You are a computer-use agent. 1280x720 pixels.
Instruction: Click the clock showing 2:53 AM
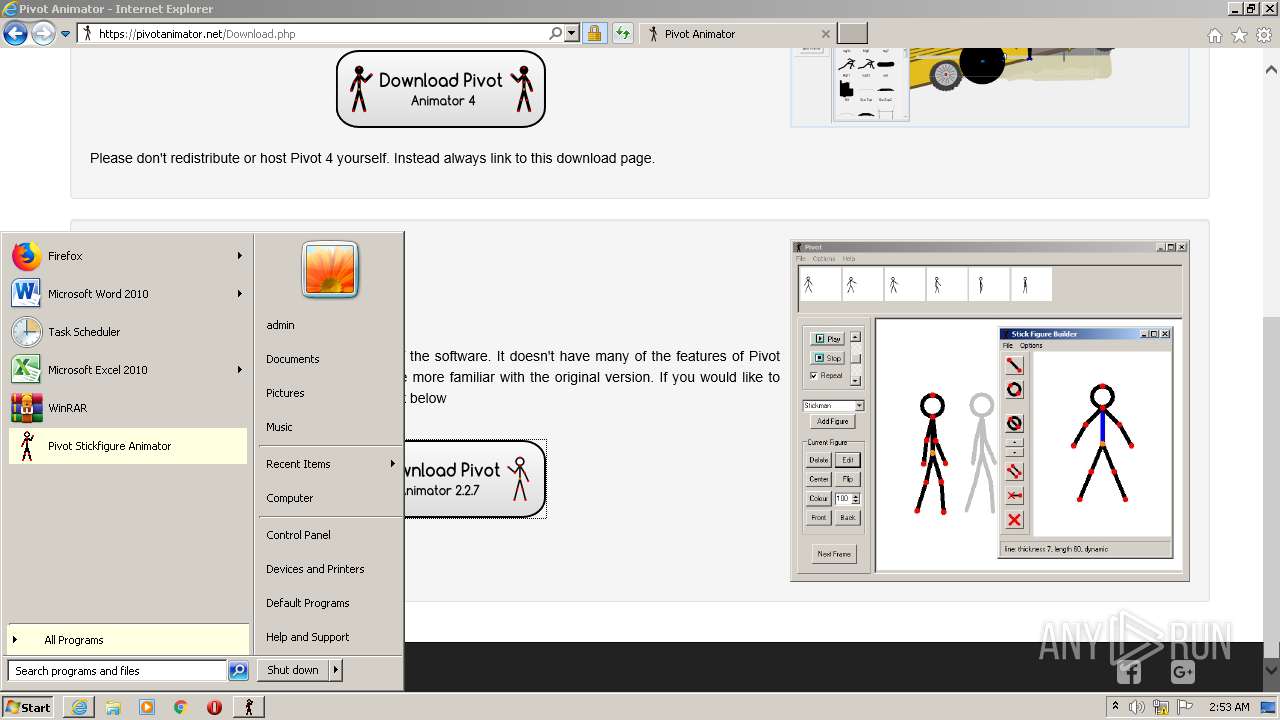pos(1229,707)
